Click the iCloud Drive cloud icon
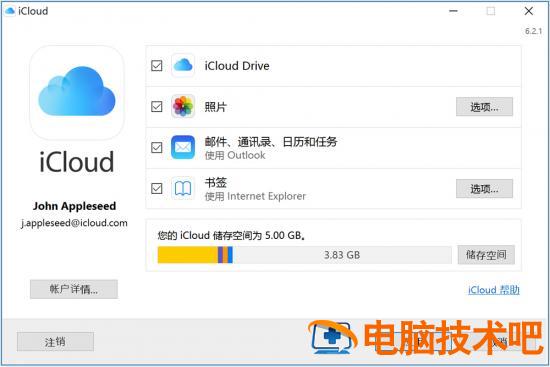Screen dimensions: 550x367 tap(183, 65)
